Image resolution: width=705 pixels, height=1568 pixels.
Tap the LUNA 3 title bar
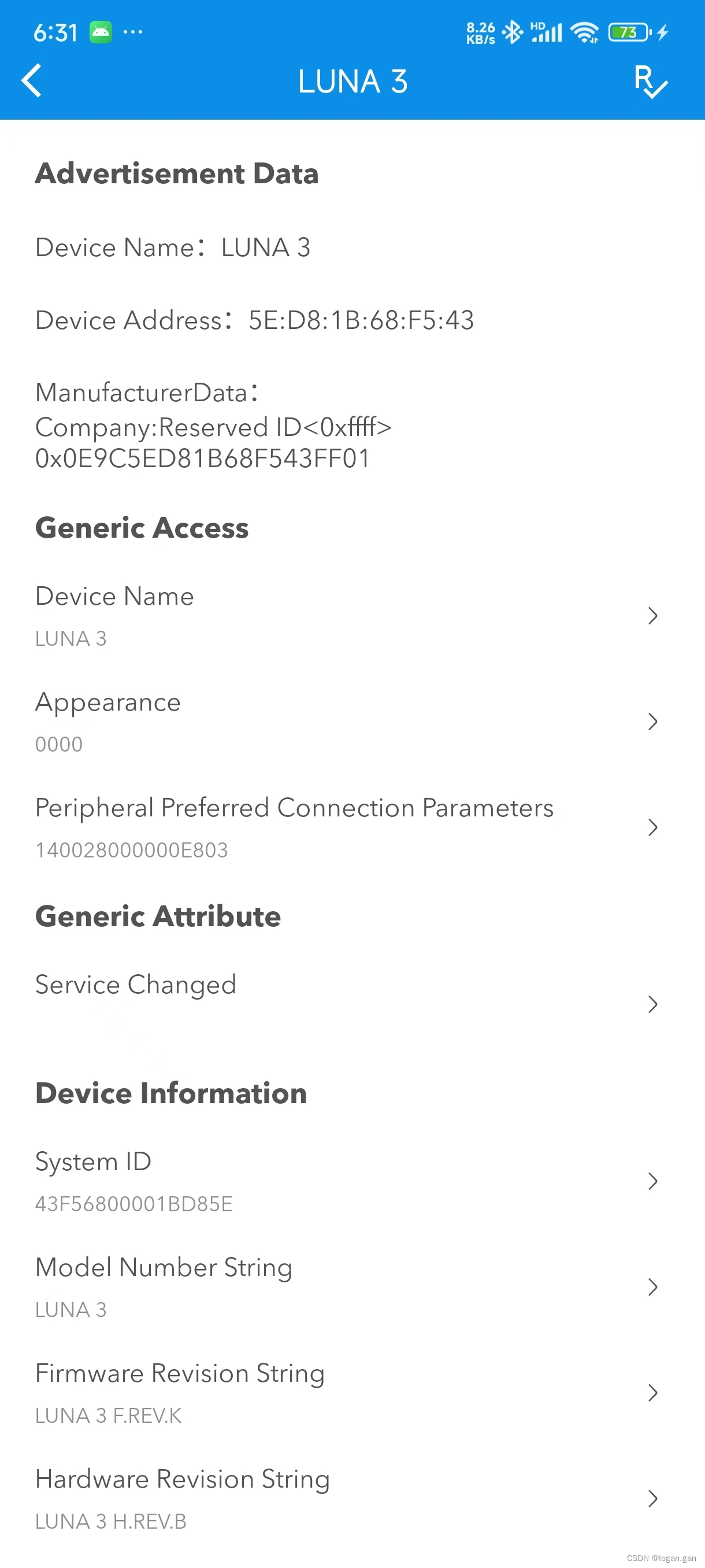click(x=352, y=81)
